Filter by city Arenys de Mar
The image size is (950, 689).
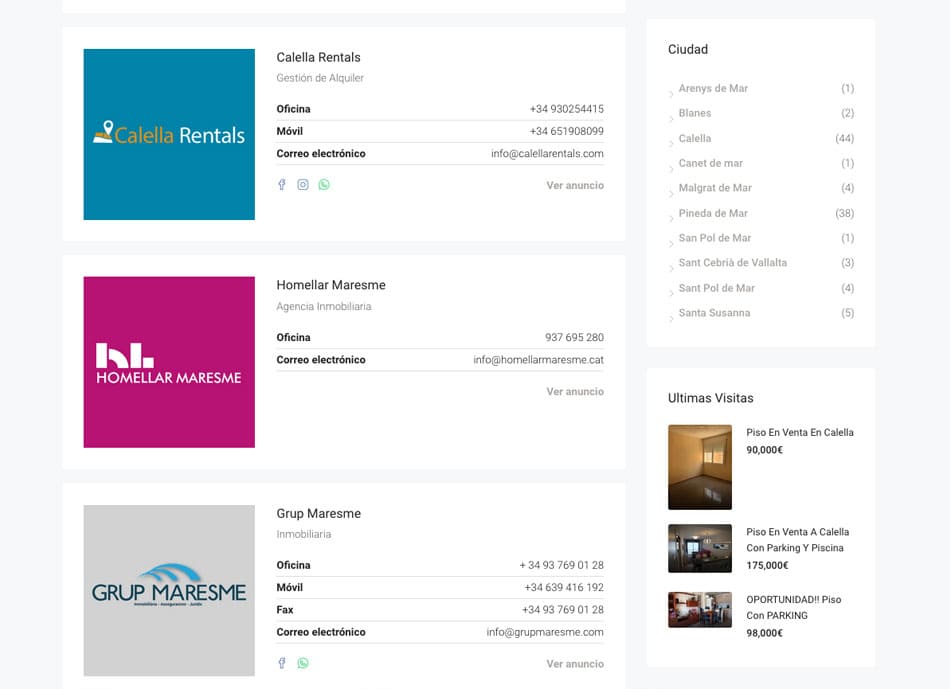click(x=713, y=89)
